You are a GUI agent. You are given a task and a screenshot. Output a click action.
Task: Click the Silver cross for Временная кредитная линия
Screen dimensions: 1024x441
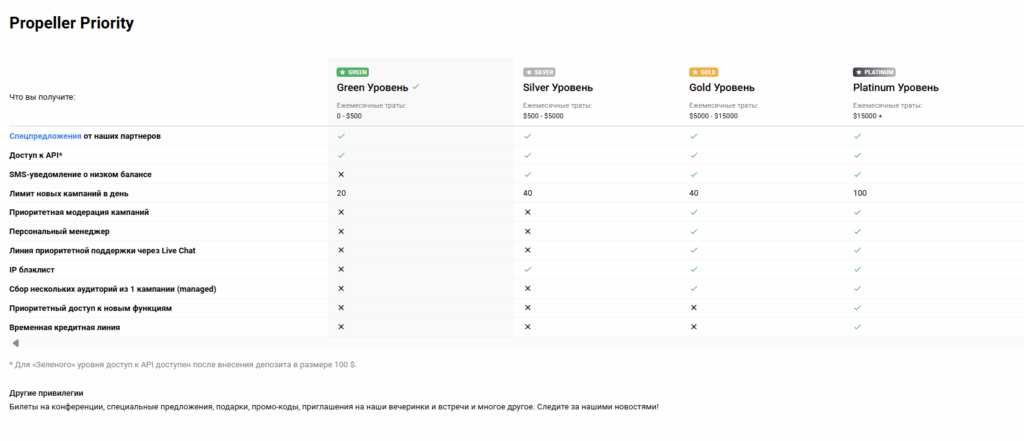[x=528, y=327]
